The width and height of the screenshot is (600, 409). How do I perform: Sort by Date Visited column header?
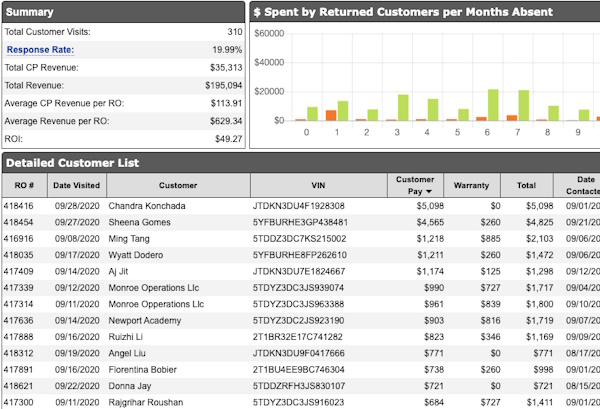pos(76,185)
